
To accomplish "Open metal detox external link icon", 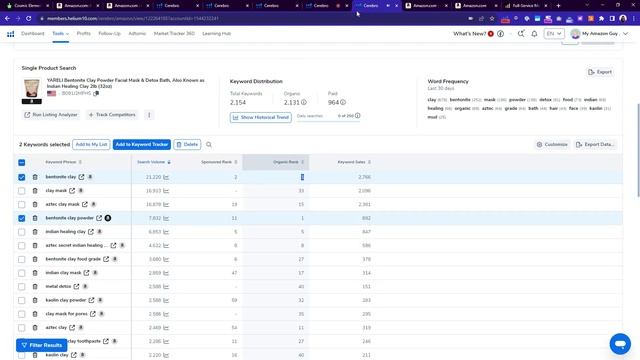I will (x=76, y=287).
